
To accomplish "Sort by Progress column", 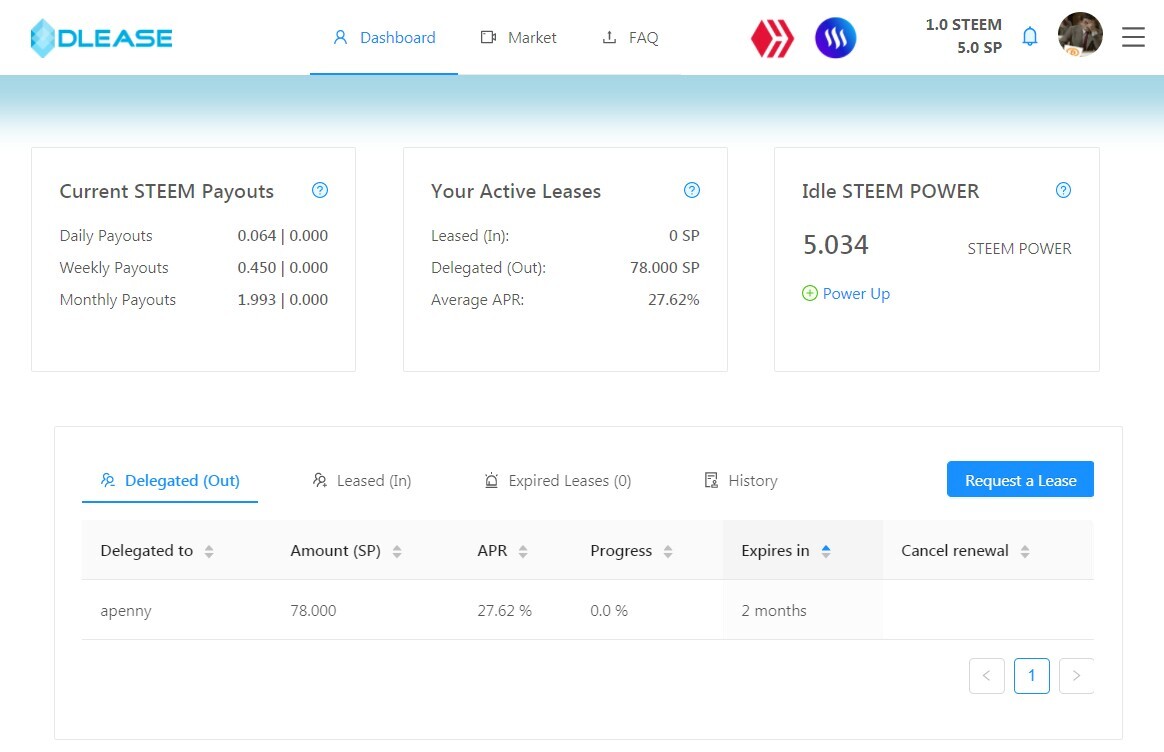I will [x=632, y=551].
